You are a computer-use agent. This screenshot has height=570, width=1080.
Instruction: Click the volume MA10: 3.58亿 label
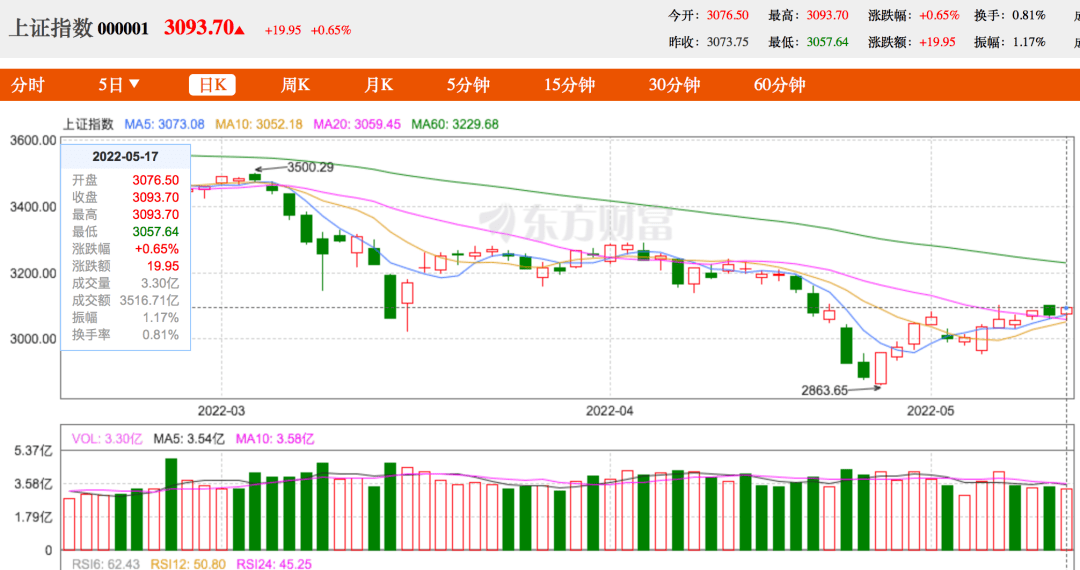click(275, 439)
